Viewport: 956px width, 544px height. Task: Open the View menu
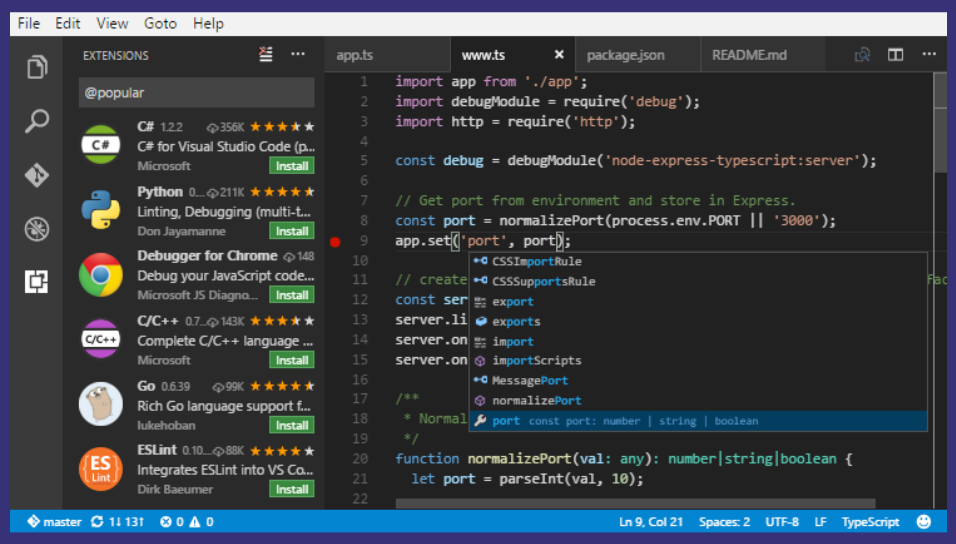point(112,23)
